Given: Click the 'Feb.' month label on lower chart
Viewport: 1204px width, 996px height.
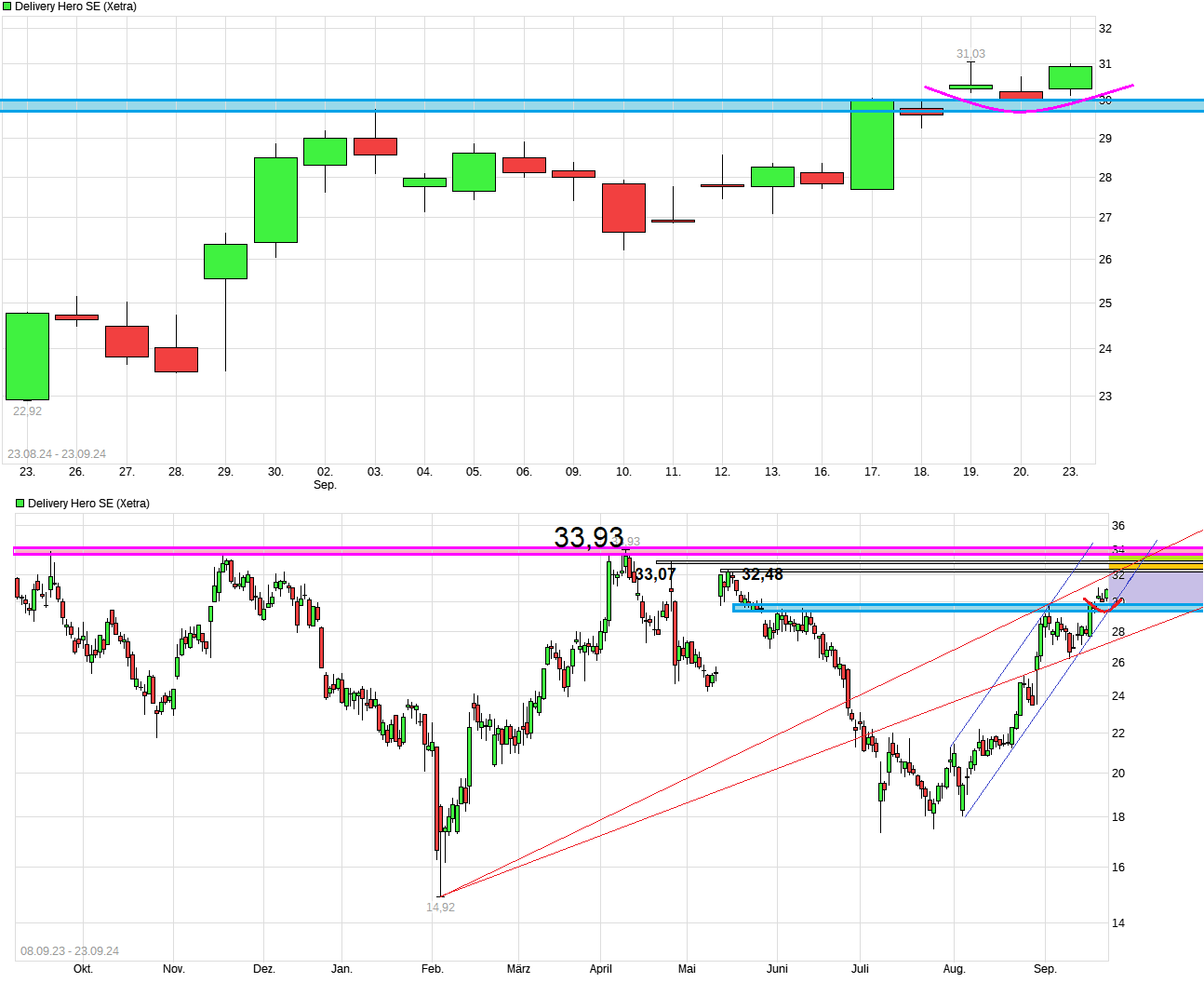Looking at the screenshot, I should click(432, 968).
